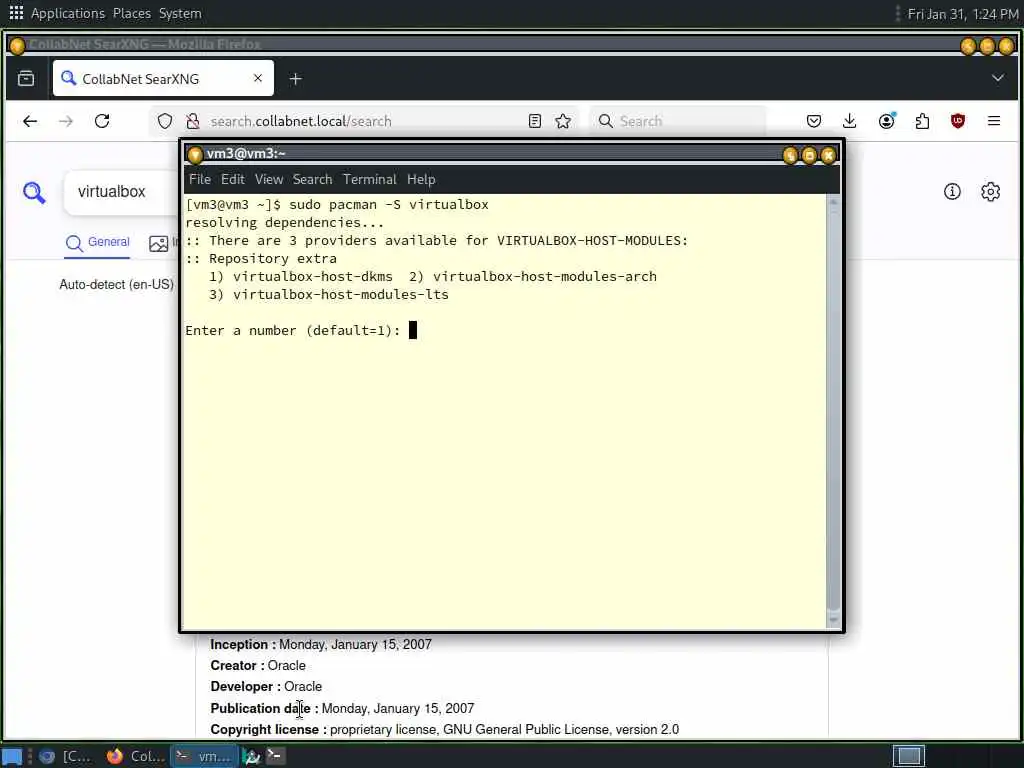The width and height of the screenshot is (1024, 768).
Task: Click the second terminal icon in taskbar
Action: click(275, 756)
